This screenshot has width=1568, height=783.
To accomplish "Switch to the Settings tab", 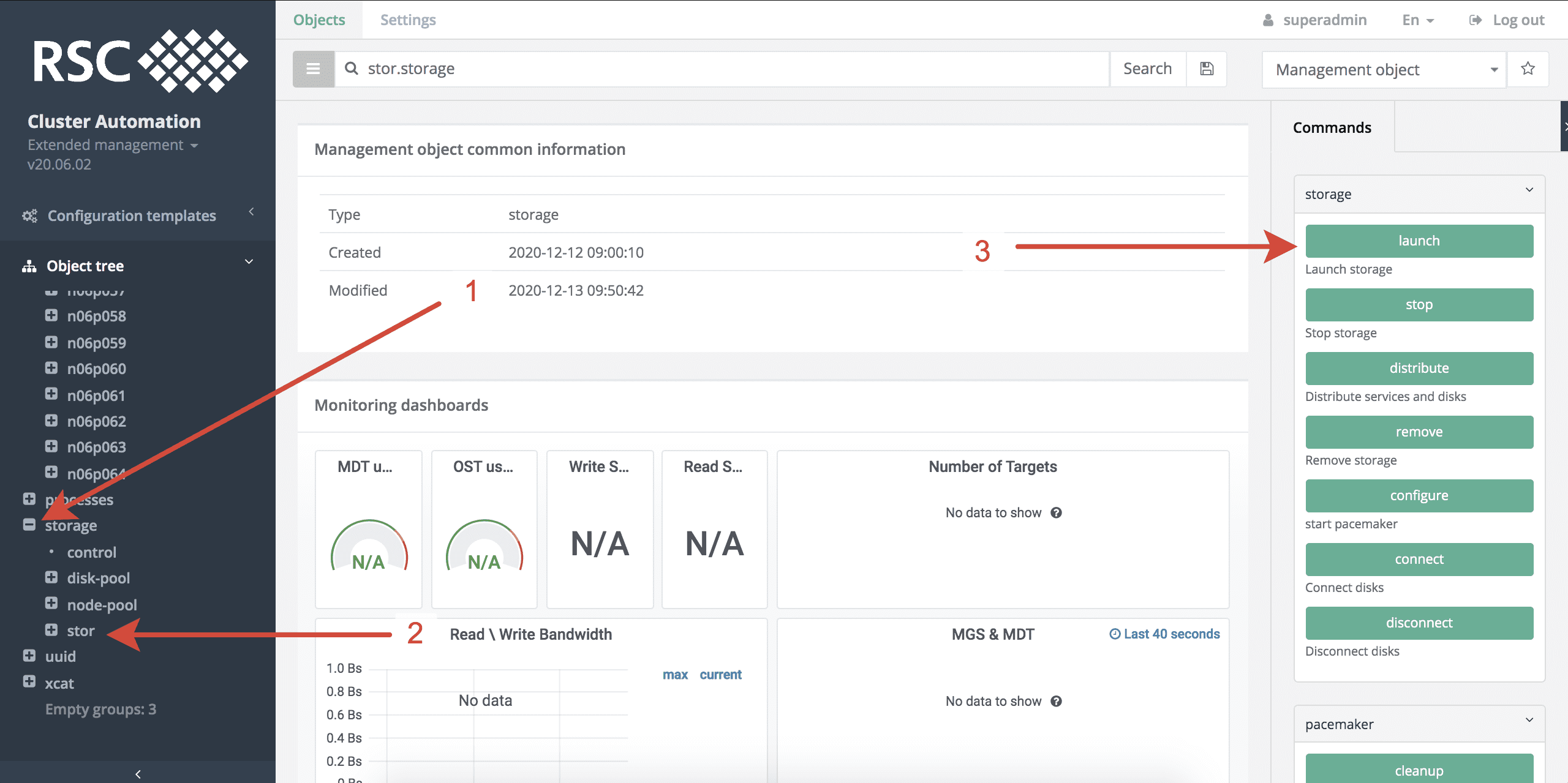I will 408,20.
